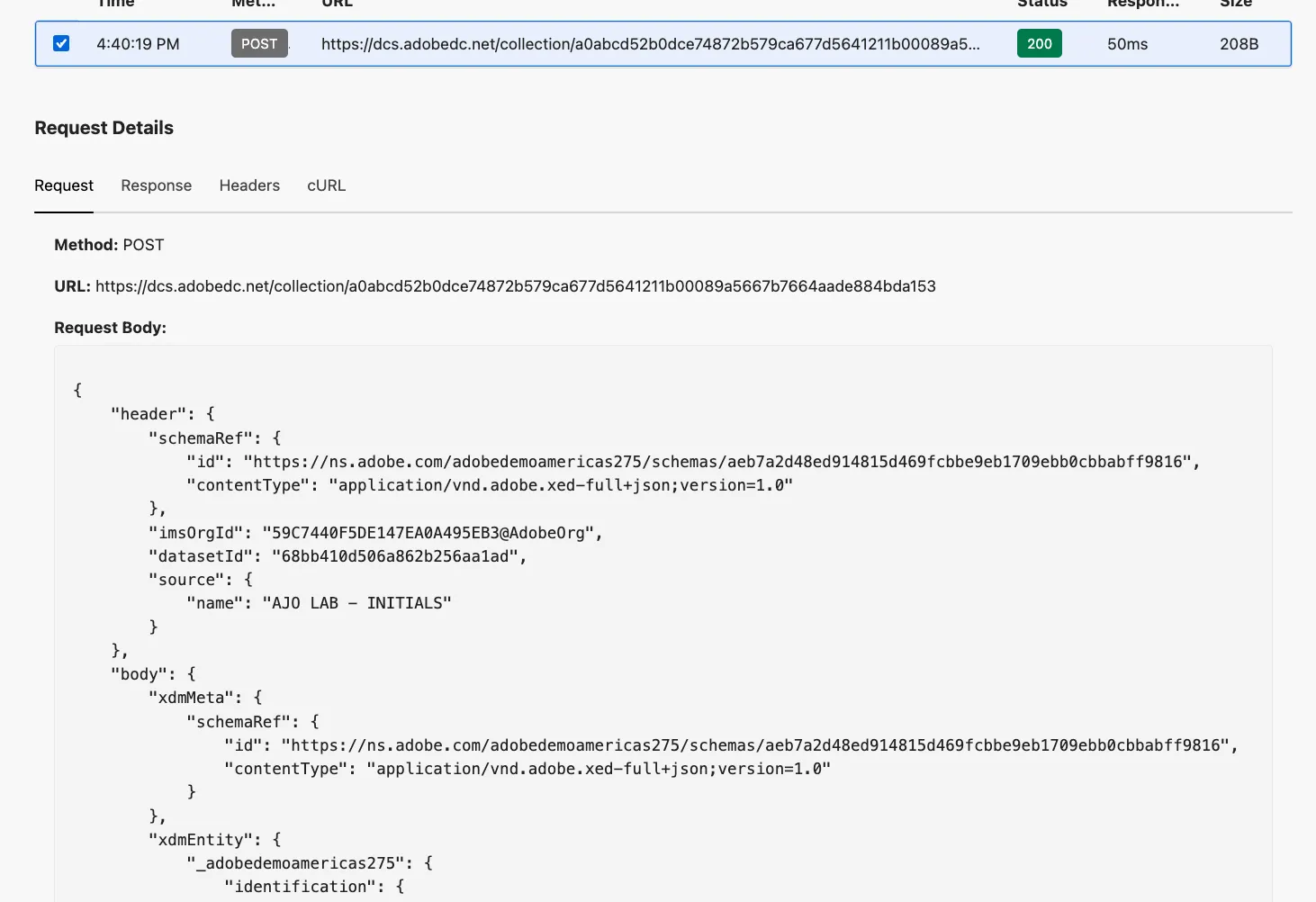1316x902 pixels.
Task: Open the Request tab
Action: click(64, 185)
